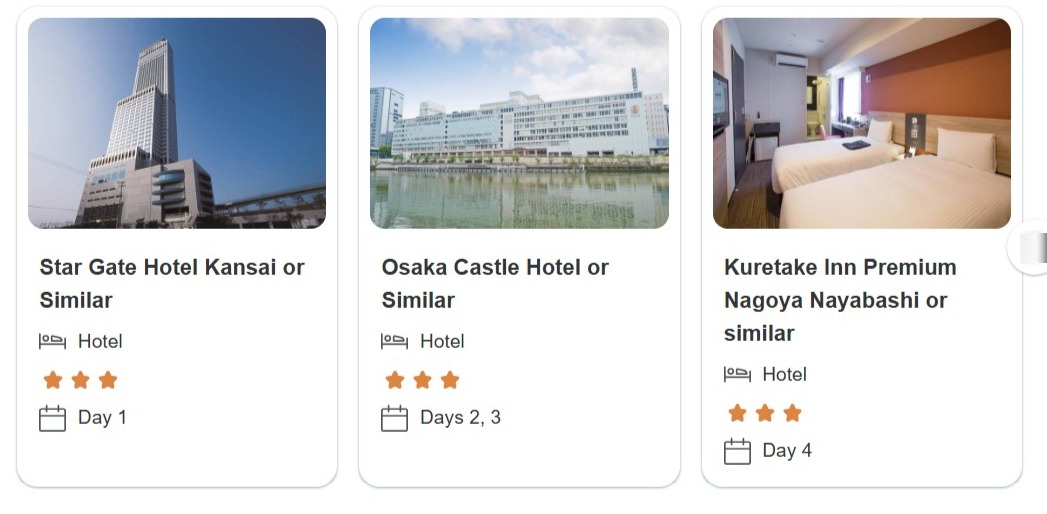This screenshot has height=514, width=1047.
Task: Select the Day 1 label
Action: point(102,417)
